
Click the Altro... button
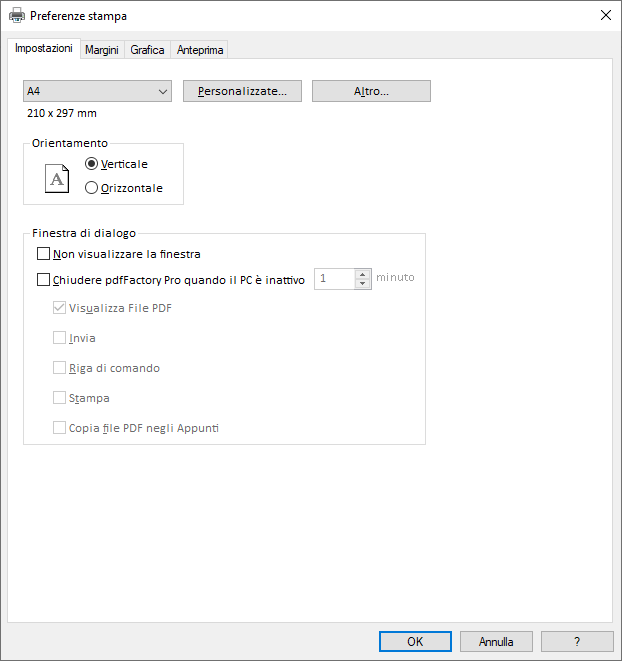[372, 91]
